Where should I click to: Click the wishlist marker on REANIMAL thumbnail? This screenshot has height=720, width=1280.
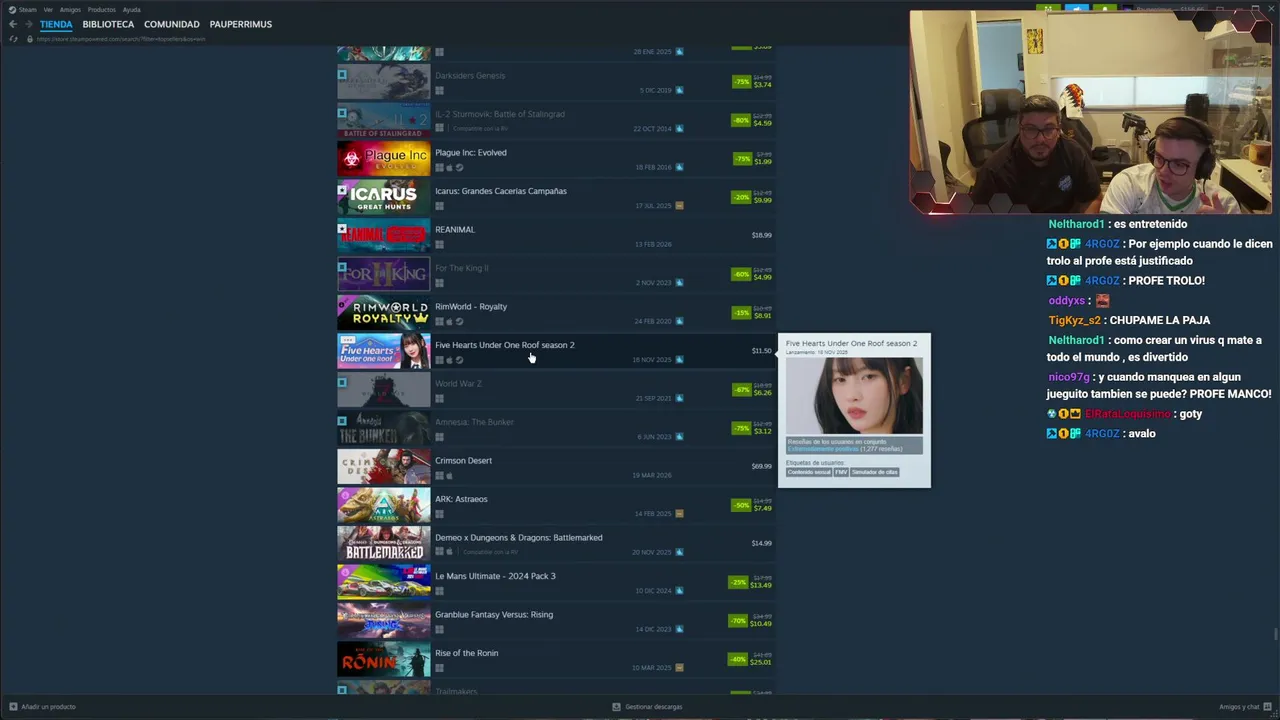[342, 228]
